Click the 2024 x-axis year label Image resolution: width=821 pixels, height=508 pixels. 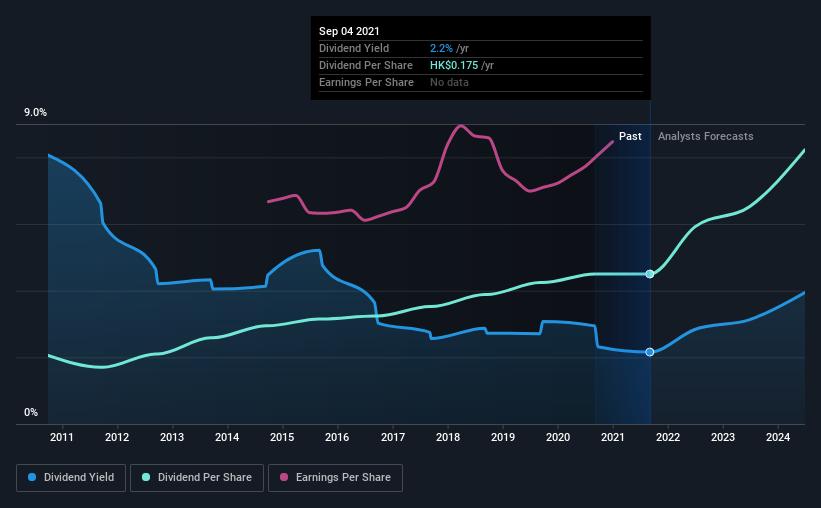pos(778,437)
